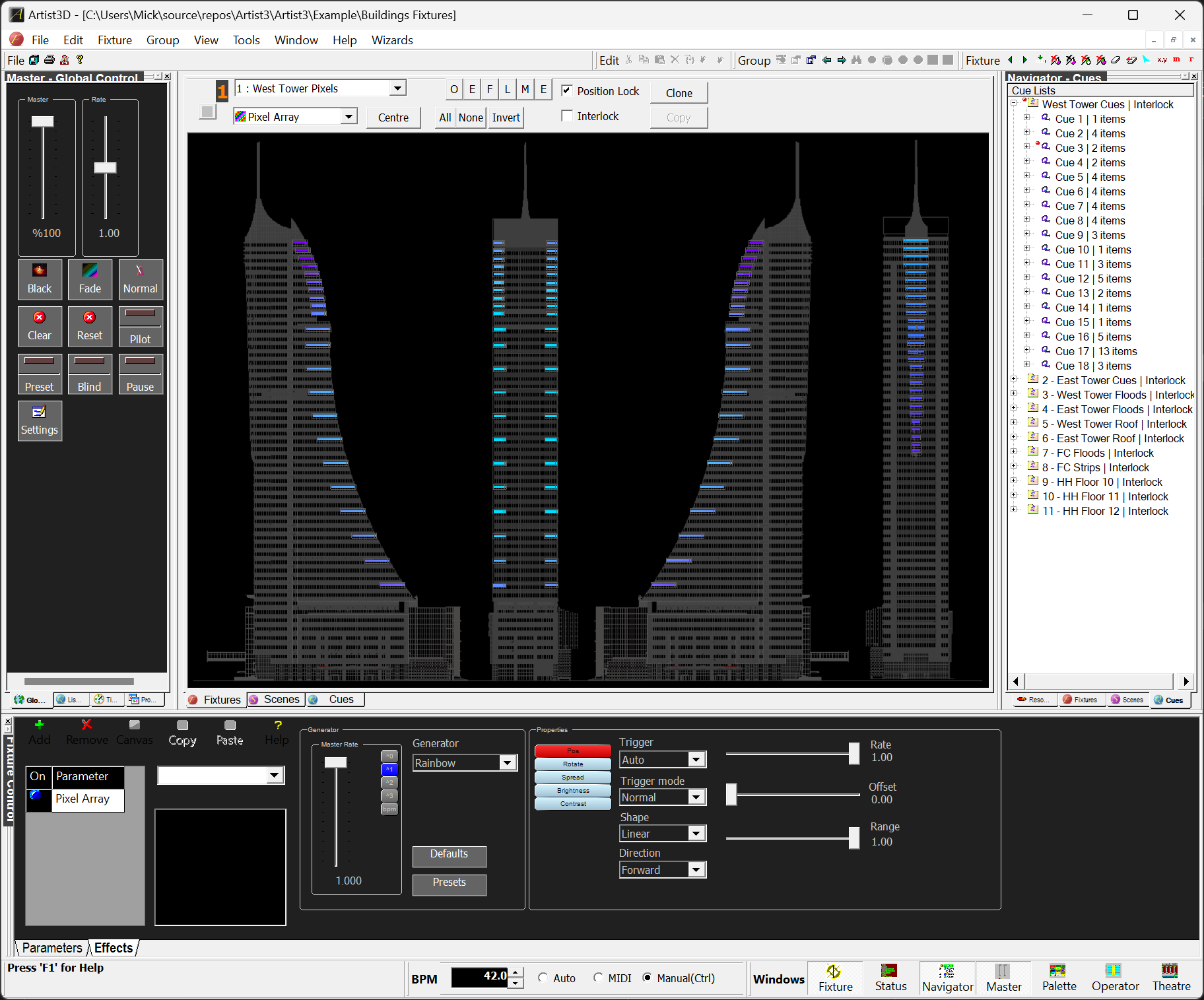Click the green Add parameter icon
The width and height of the screenshot is (1204, 1000).
click(40, 725)
